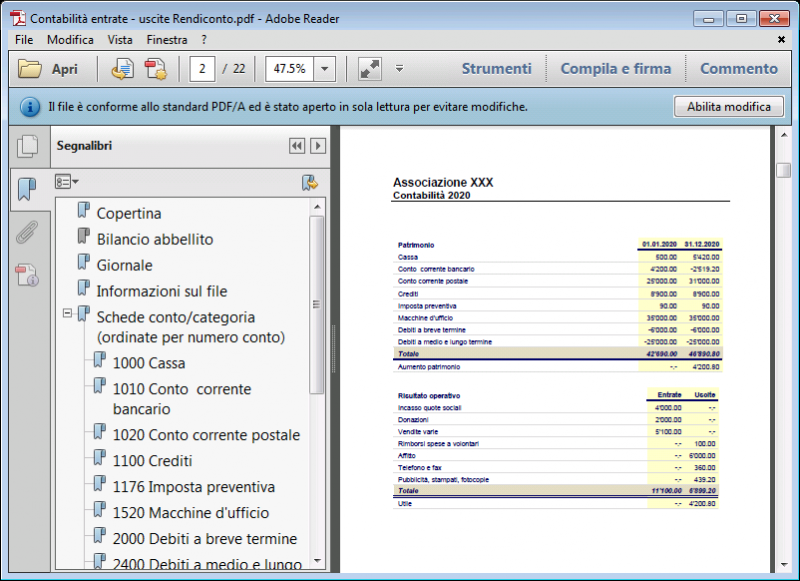800x581 pixels.
Task: Click the document vertical scrollbar thumb
Action: [784, 170]
